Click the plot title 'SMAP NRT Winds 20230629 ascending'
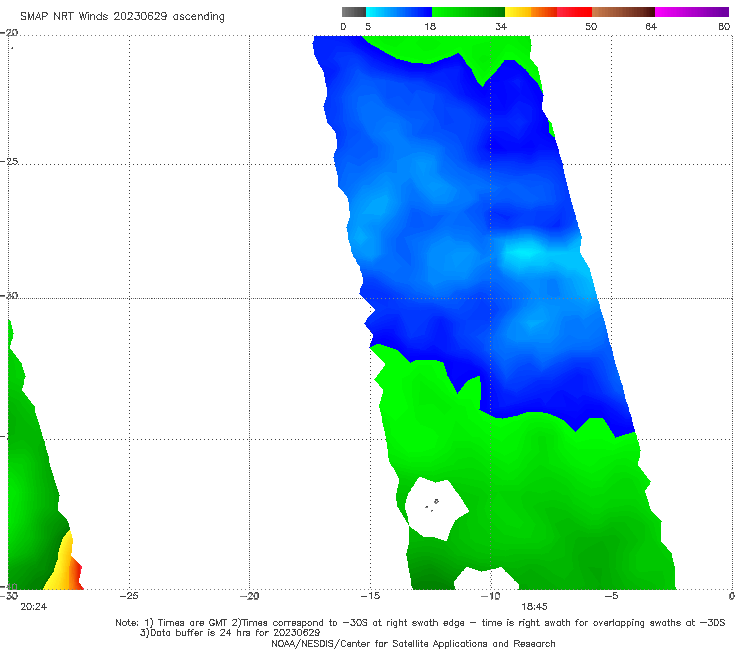This screenshot has width=740, height=650. tap(122, 16)
